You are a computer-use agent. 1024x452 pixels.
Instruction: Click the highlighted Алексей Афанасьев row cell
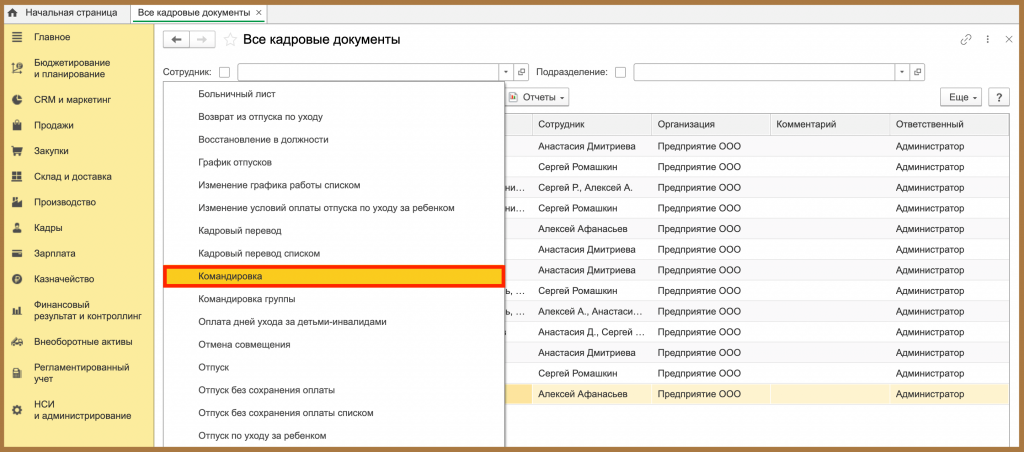(x=591, y=394)
